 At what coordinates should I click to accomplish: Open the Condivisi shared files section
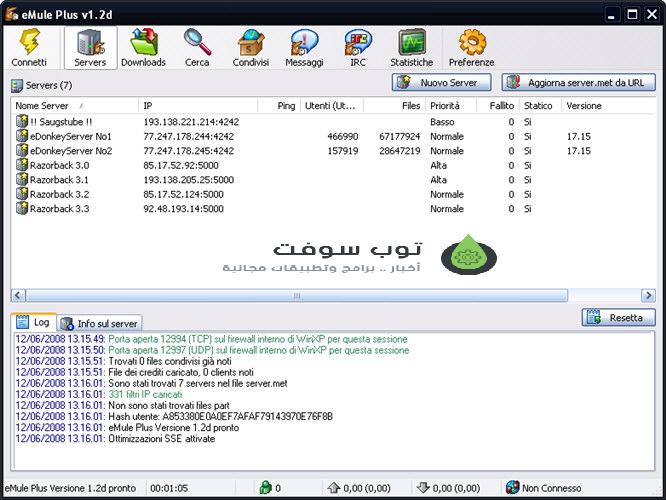(251, 48)
